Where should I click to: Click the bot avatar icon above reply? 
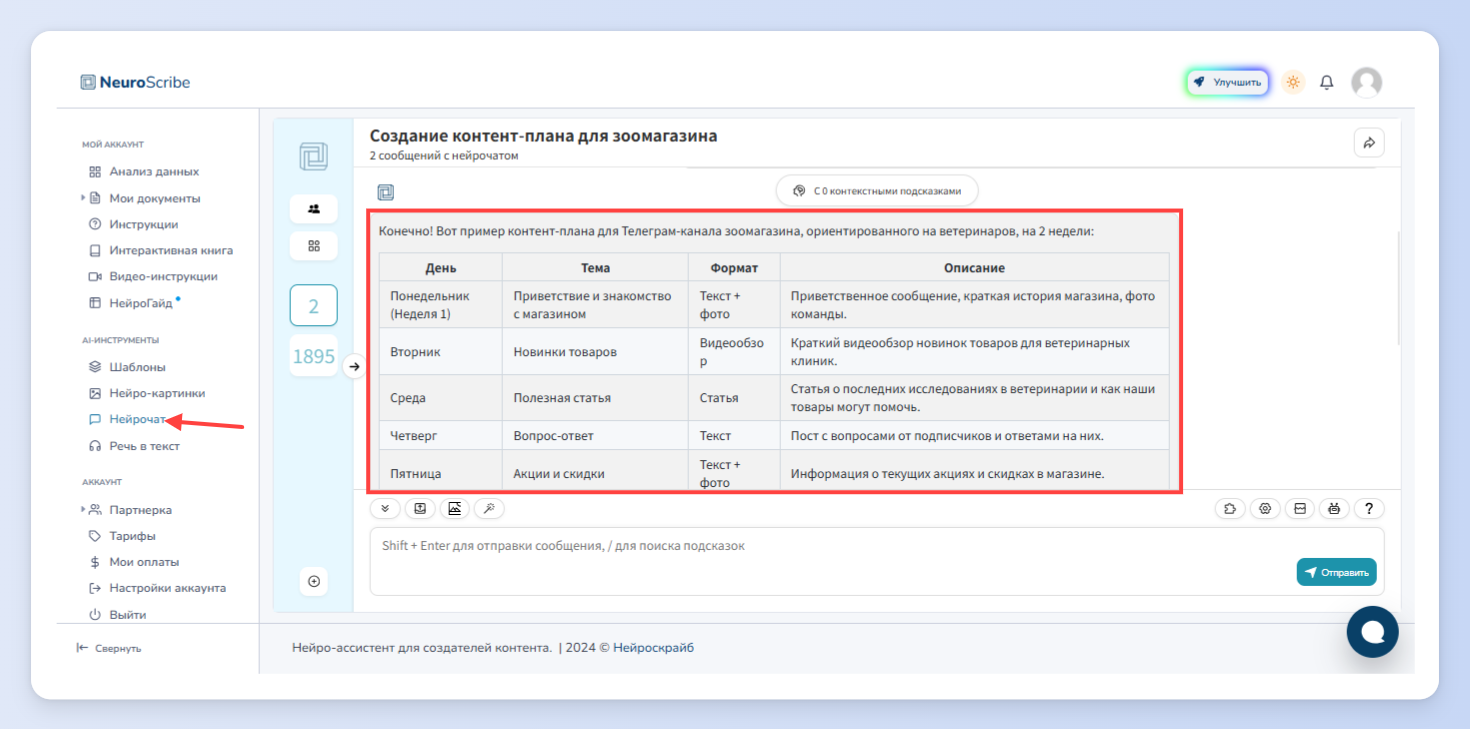click(385, 192)
